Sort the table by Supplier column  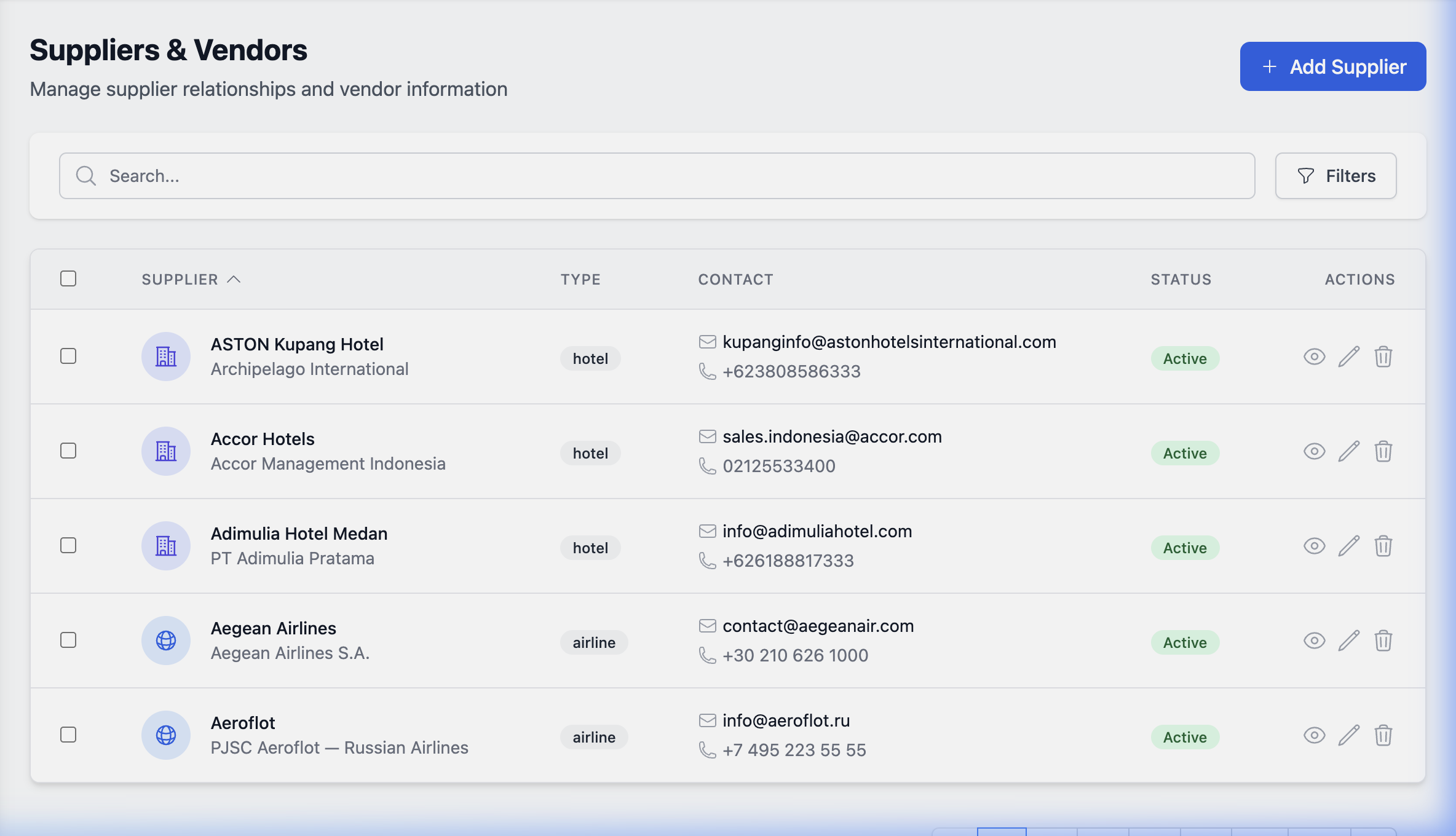pos(191,280)
